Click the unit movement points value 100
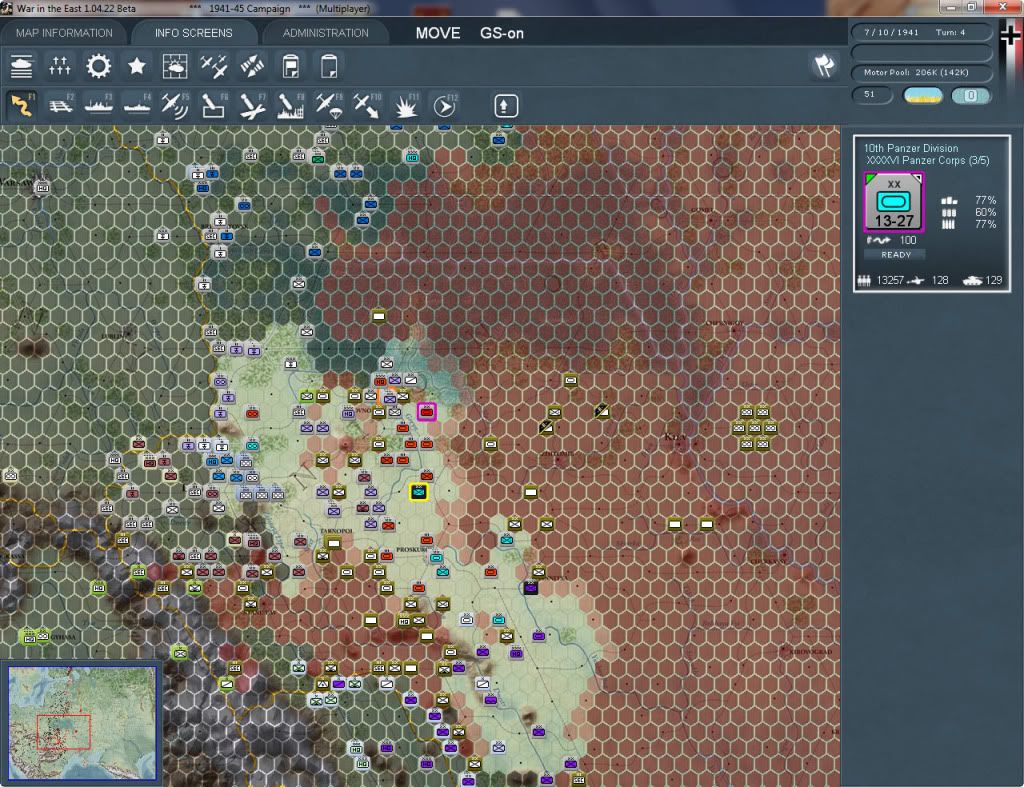Image resolution: width=1024 pixels, height=787 pixels. (908, 240)
